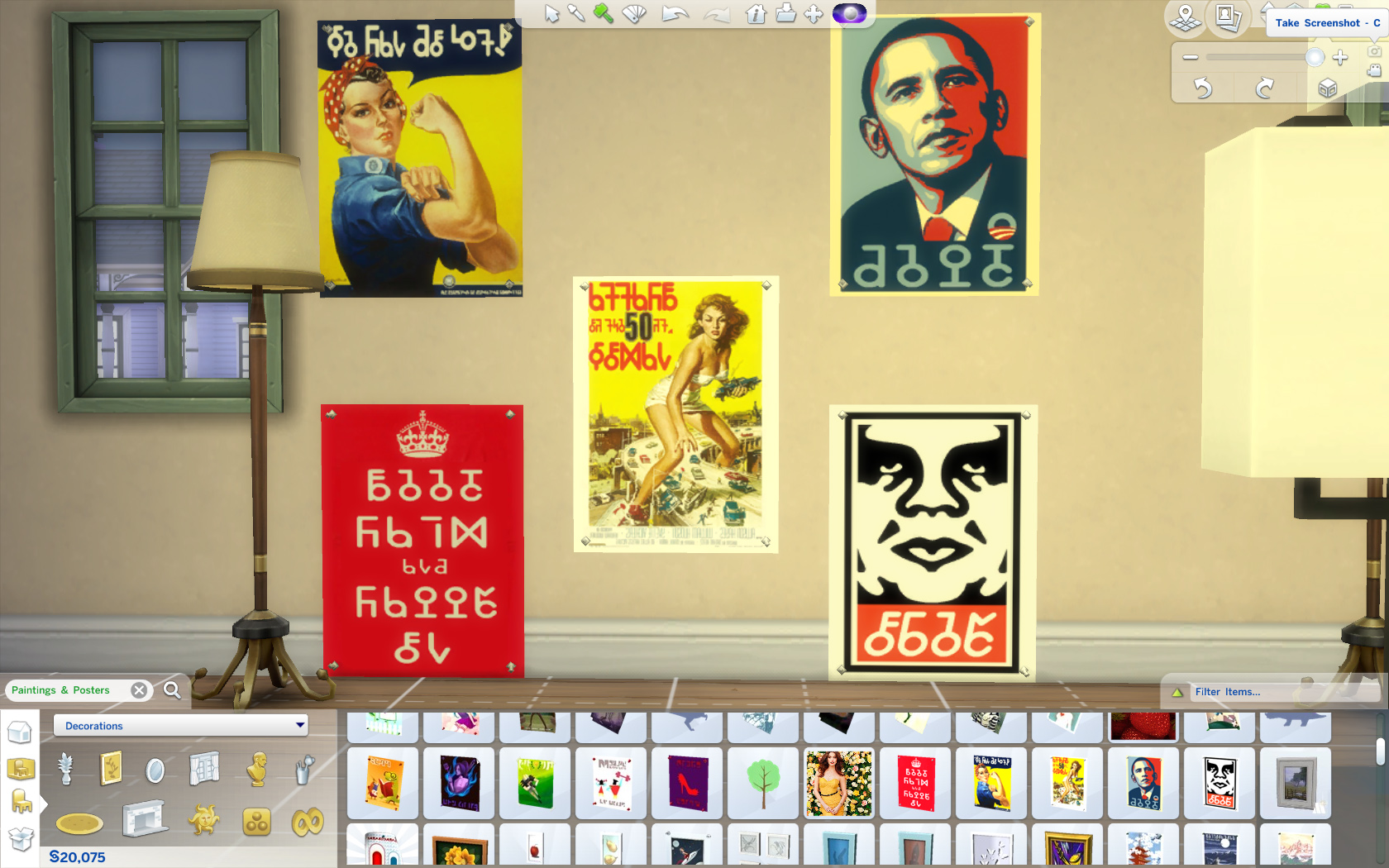
Task: Pick the green soccer poster thumbnail
Action: (535, 782)
